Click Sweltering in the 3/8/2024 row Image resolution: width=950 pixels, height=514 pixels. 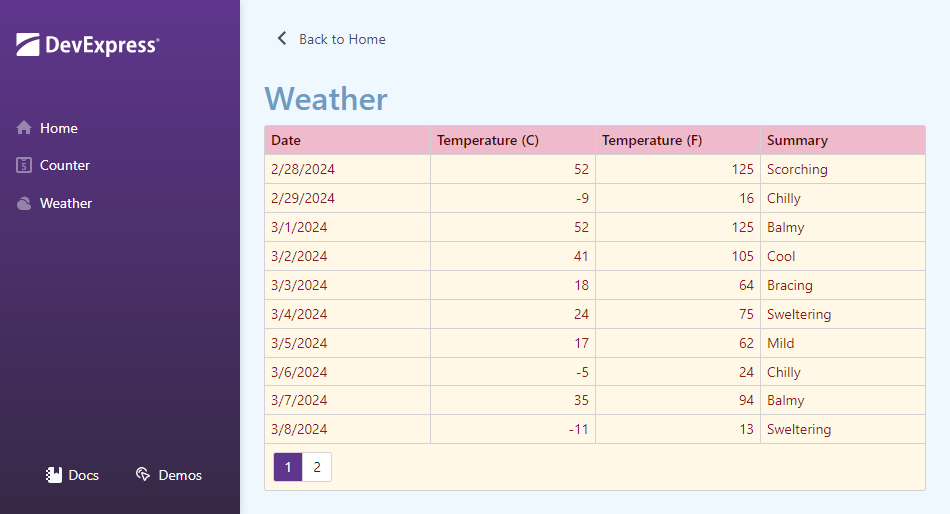coord(843,429)
